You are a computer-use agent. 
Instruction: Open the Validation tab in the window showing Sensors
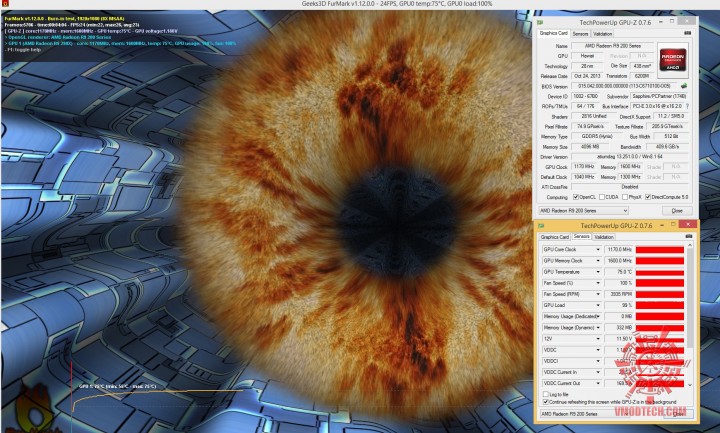coord(604,237)
